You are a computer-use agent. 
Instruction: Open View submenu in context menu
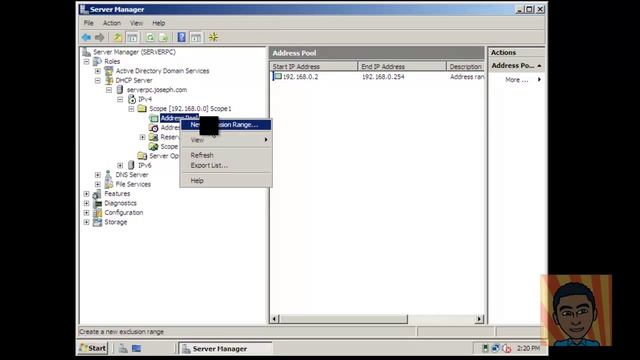[226, 140]
